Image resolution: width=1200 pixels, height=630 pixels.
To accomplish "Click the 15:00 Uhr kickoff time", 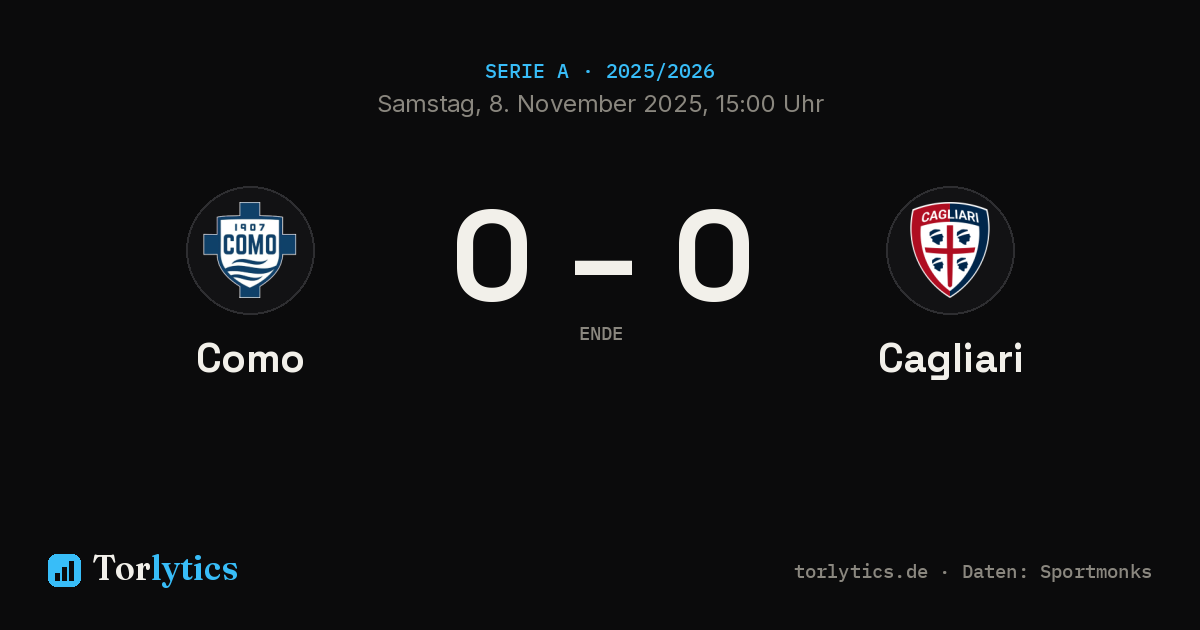I will [767, 104].
